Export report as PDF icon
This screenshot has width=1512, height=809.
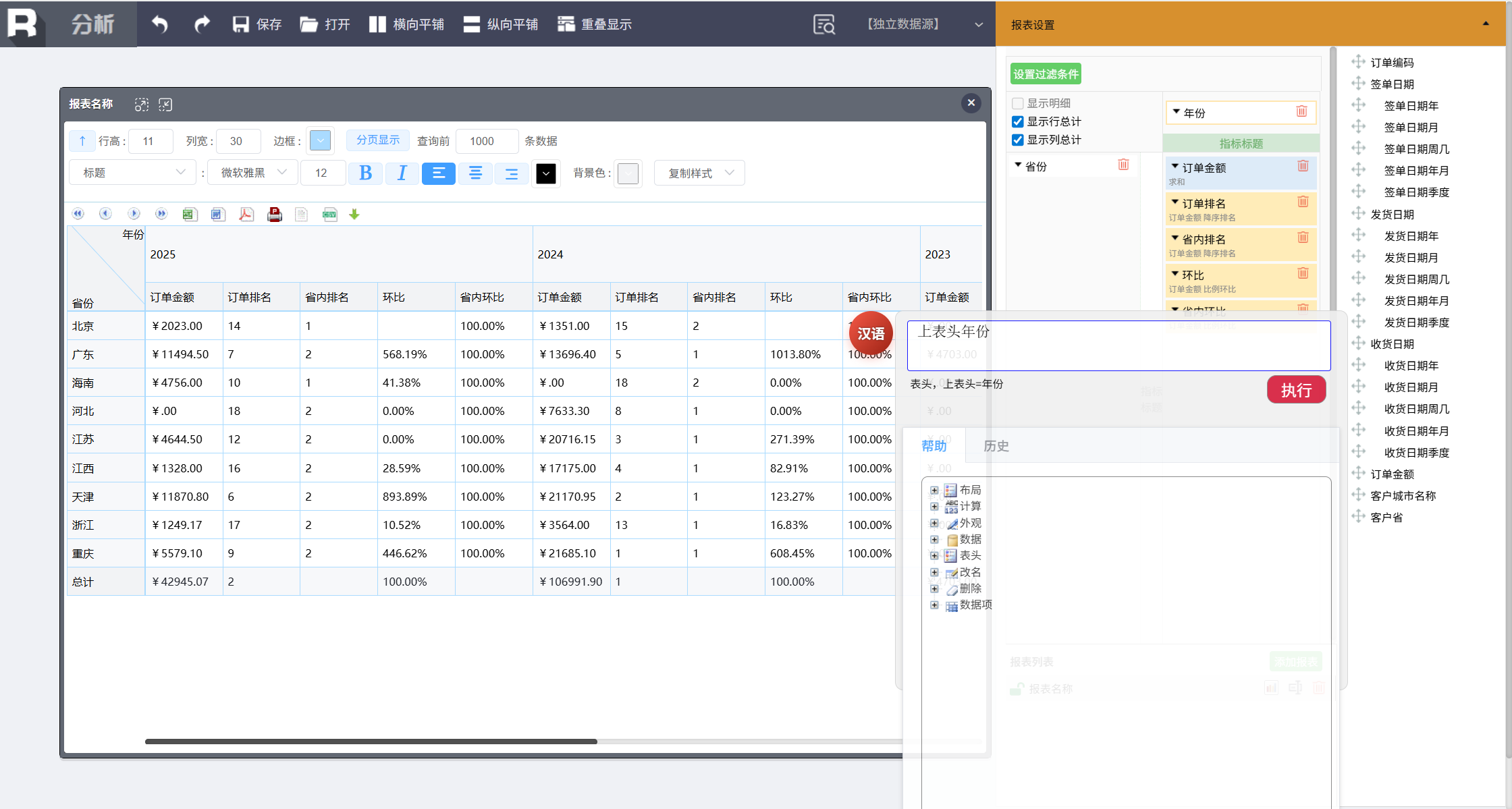point(246,215)
